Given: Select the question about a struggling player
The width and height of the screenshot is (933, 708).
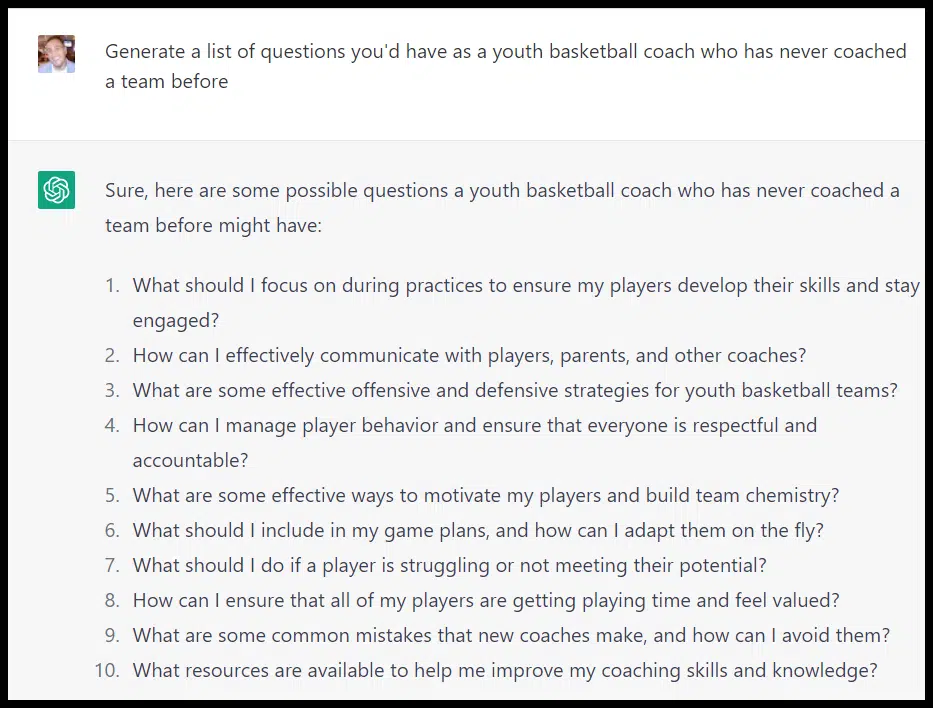Looking at the screenshot, I should coord(449,565).
